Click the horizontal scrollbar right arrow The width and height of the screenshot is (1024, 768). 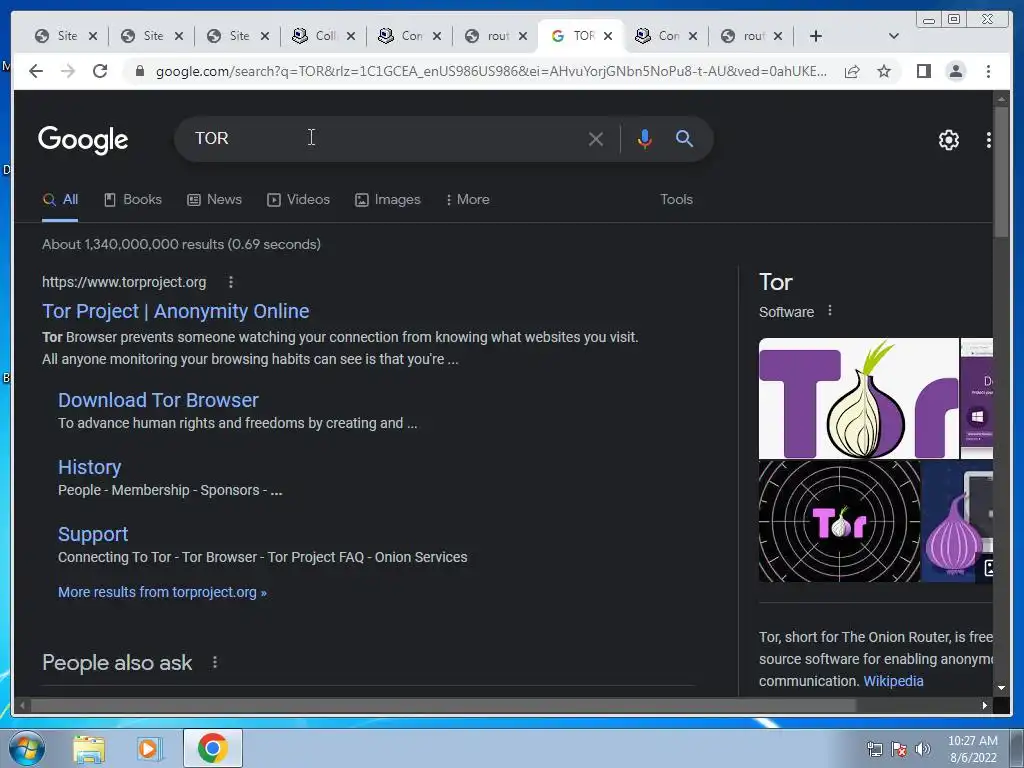coord(984,705)
